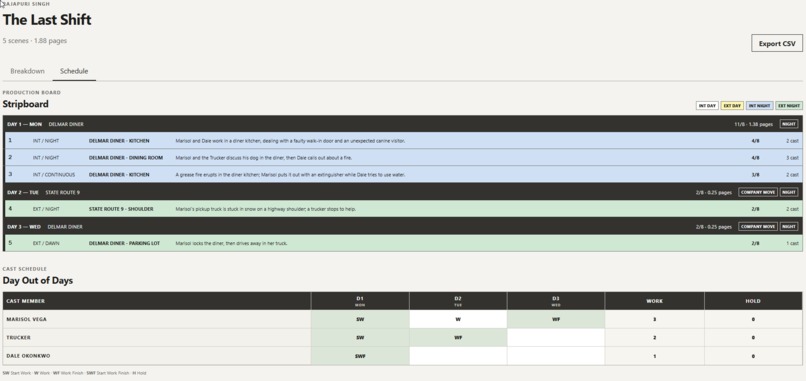Image resolution: width=806 pixels, height=381 pixels.
Task: Click the INT / CONTINUOUS label on scene 3
Action: (x=53, y=175)
